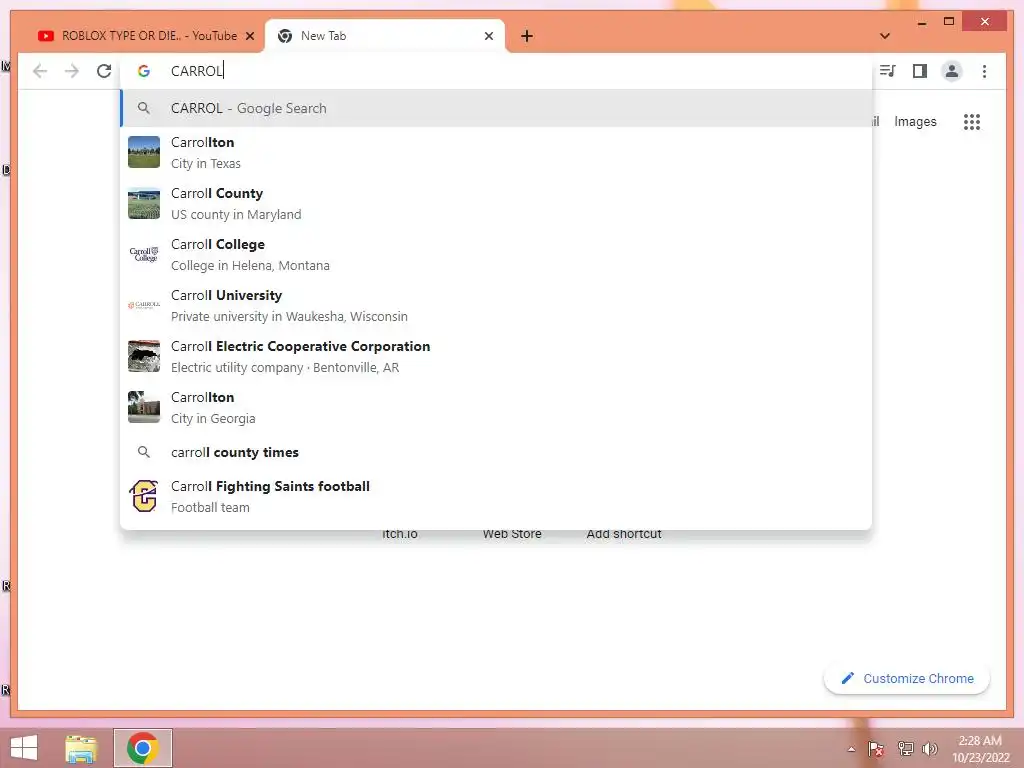Image resolution: width=1024 pixels, height=768 pixels.
Task: Click the taskbar clock showing 2:28 AM
Action: point(980,748)
